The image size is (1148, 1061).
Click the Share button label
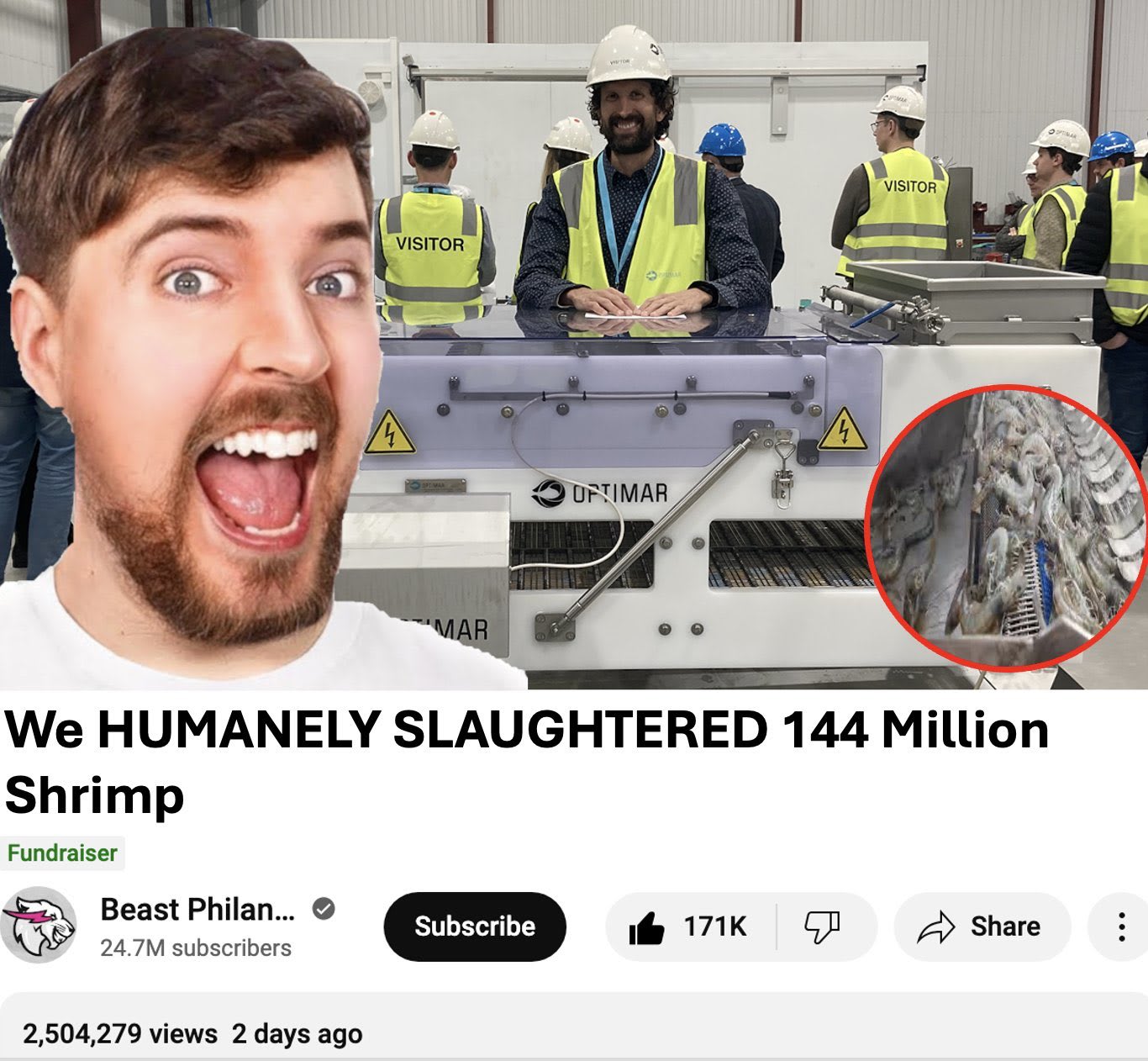click(x=1005, y=926)
